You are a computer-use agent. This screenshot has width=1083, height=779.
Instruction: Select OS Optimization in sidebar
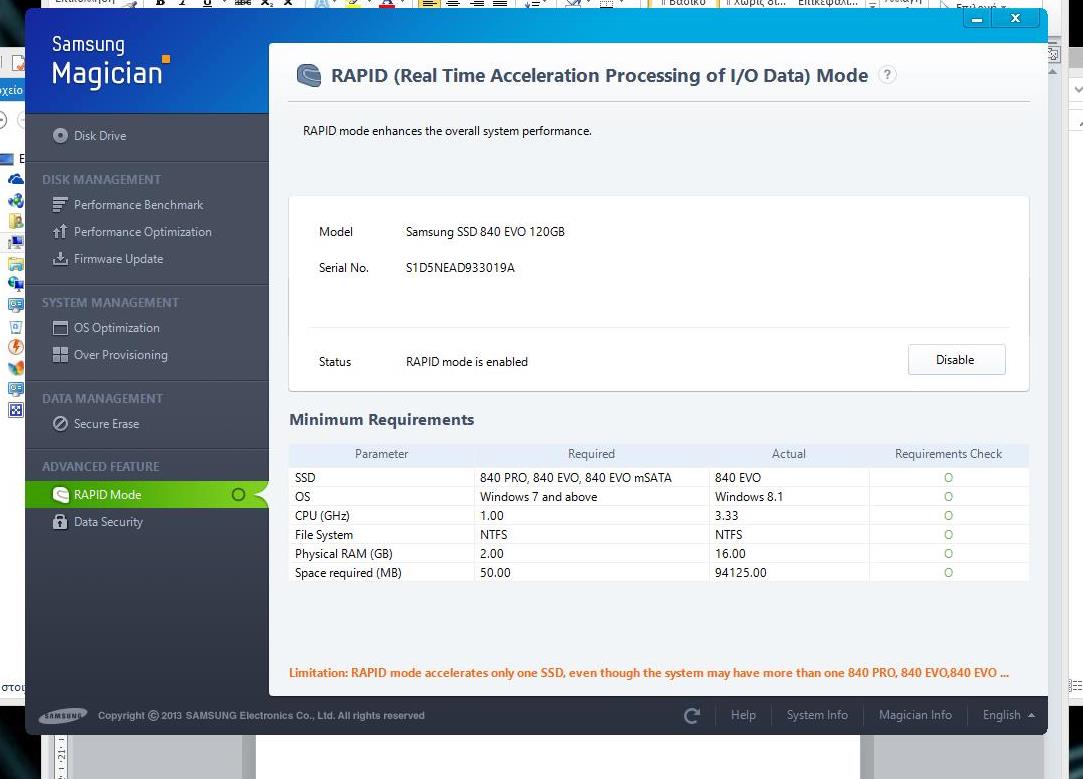click(106, 327)
